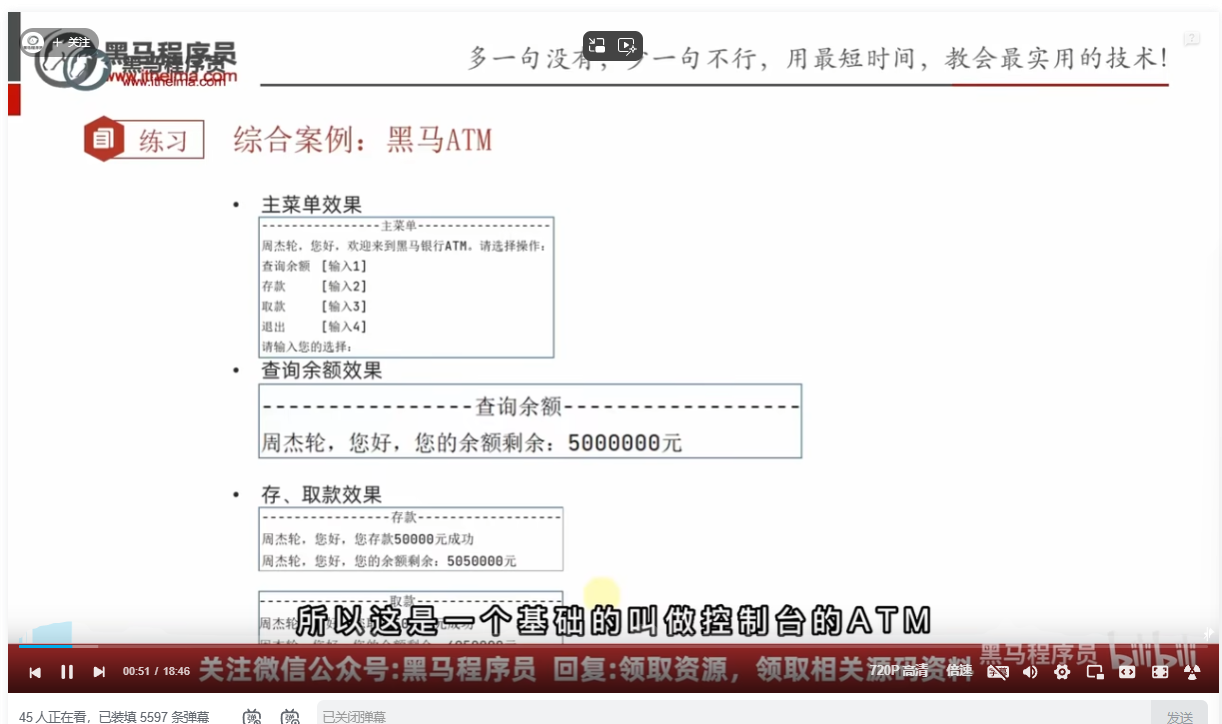Click the playback time 00:51 / 18:46

tap(156, 671)
